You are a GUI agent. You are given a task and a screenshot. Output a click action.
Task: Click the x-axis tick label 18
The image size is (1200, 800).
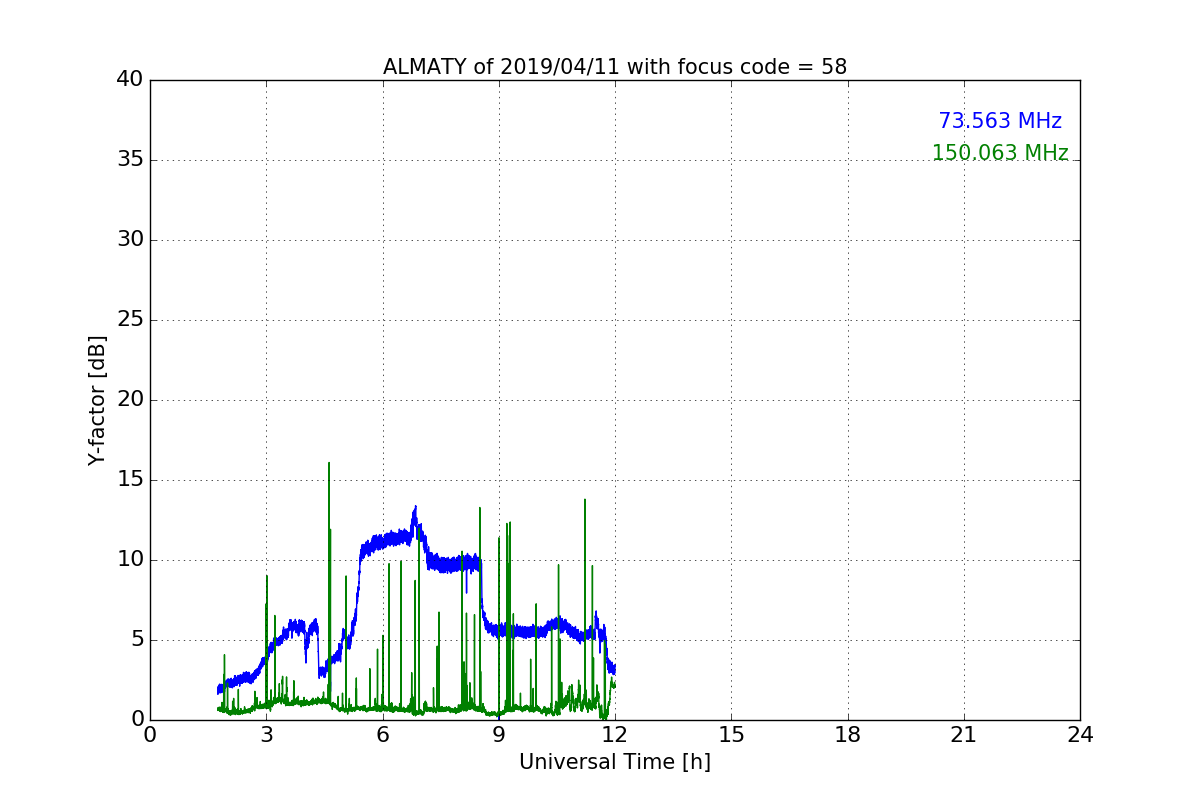pyautogui.click(x=848, y=734)
